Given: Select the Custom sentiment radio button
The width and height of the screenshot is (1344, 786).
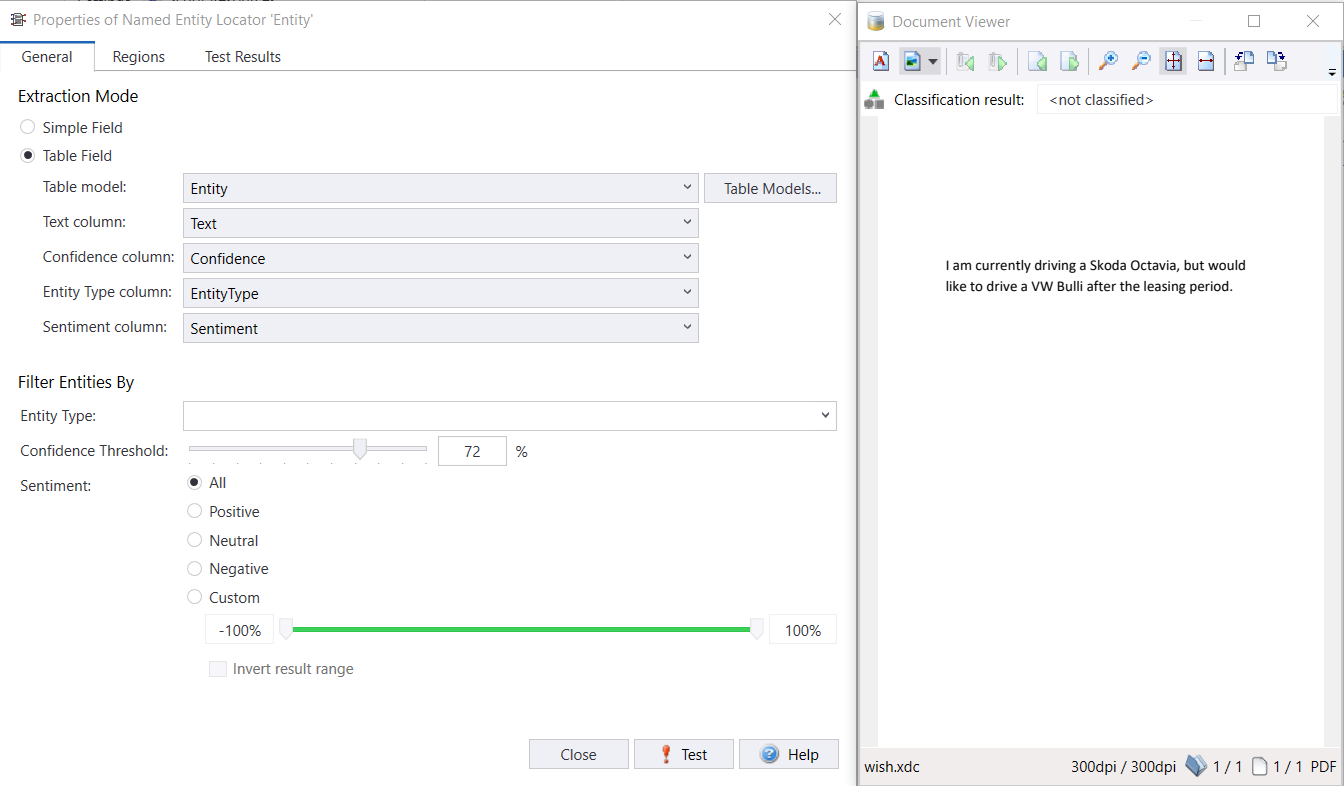Looking at the screenshot, I should tap(195, 598).
